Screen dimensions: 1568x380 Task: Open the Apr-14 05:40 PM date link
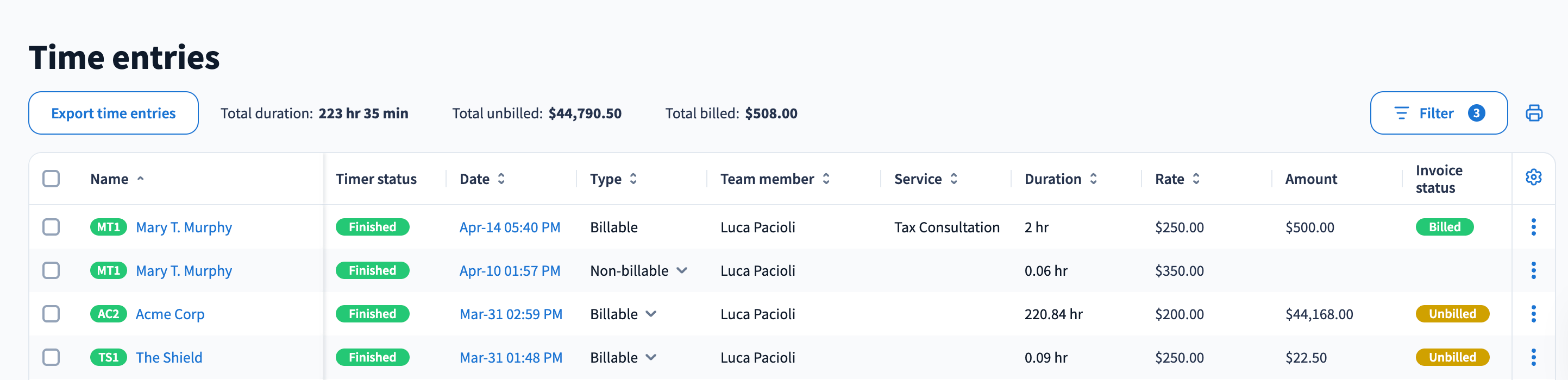point(510,227)
